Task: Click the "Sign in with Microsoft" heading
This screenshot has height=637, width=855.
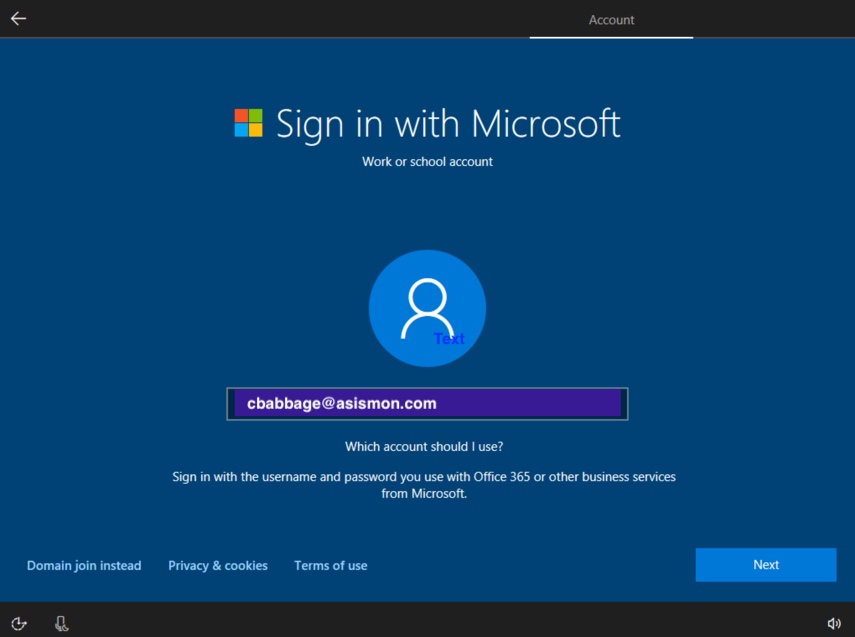Action: [448, 124]
